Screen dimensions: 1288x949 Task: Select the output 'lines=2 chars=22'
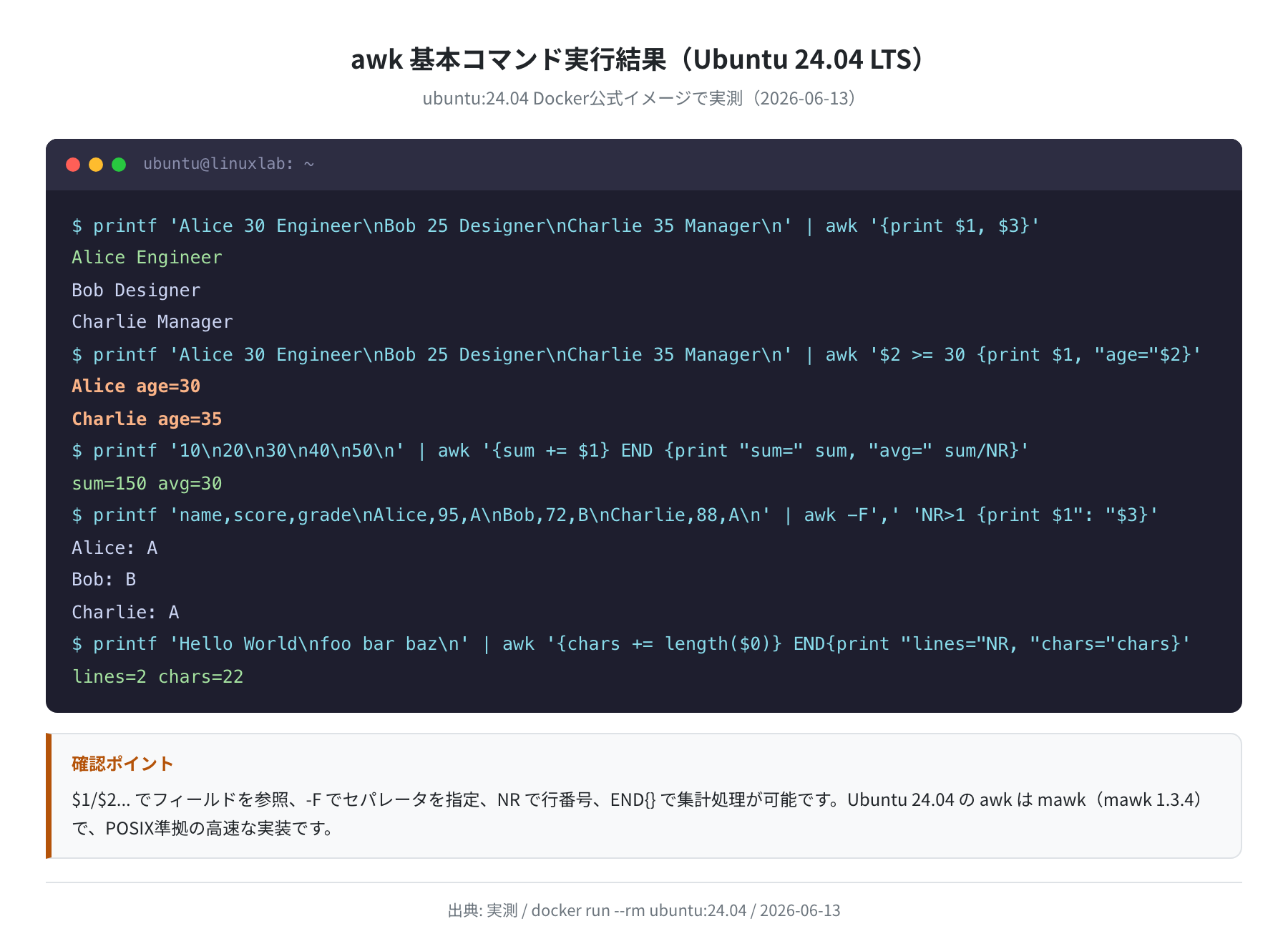[157, 676]
